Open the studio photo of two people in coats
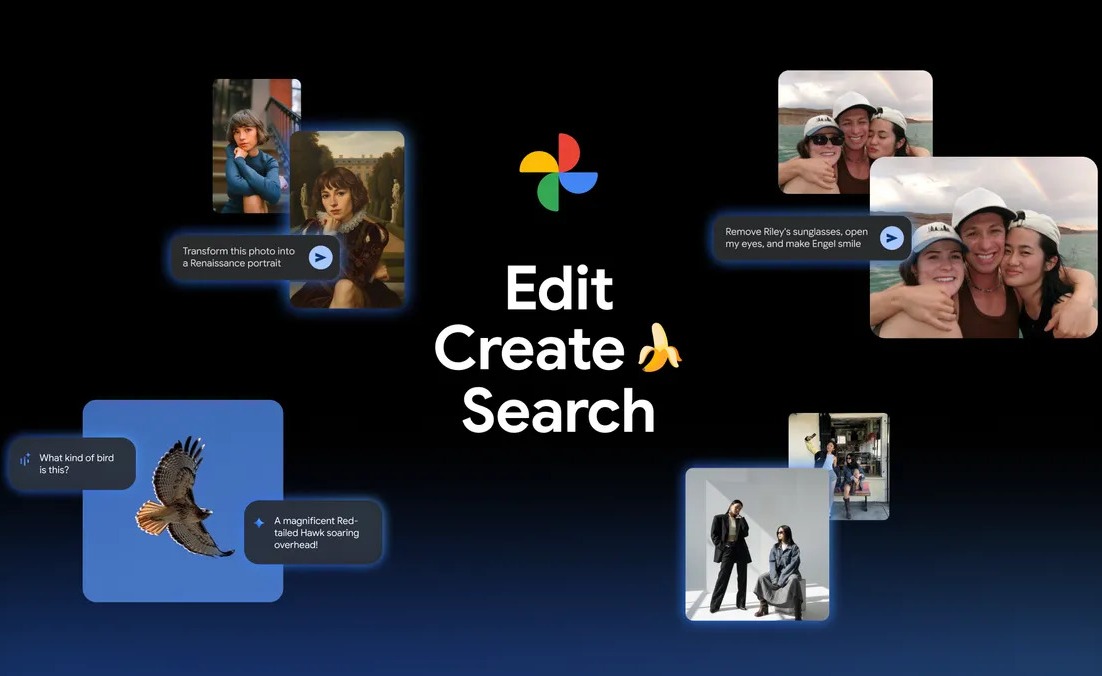The height and width of the screenshot is (676, 1102). [756, 545]
